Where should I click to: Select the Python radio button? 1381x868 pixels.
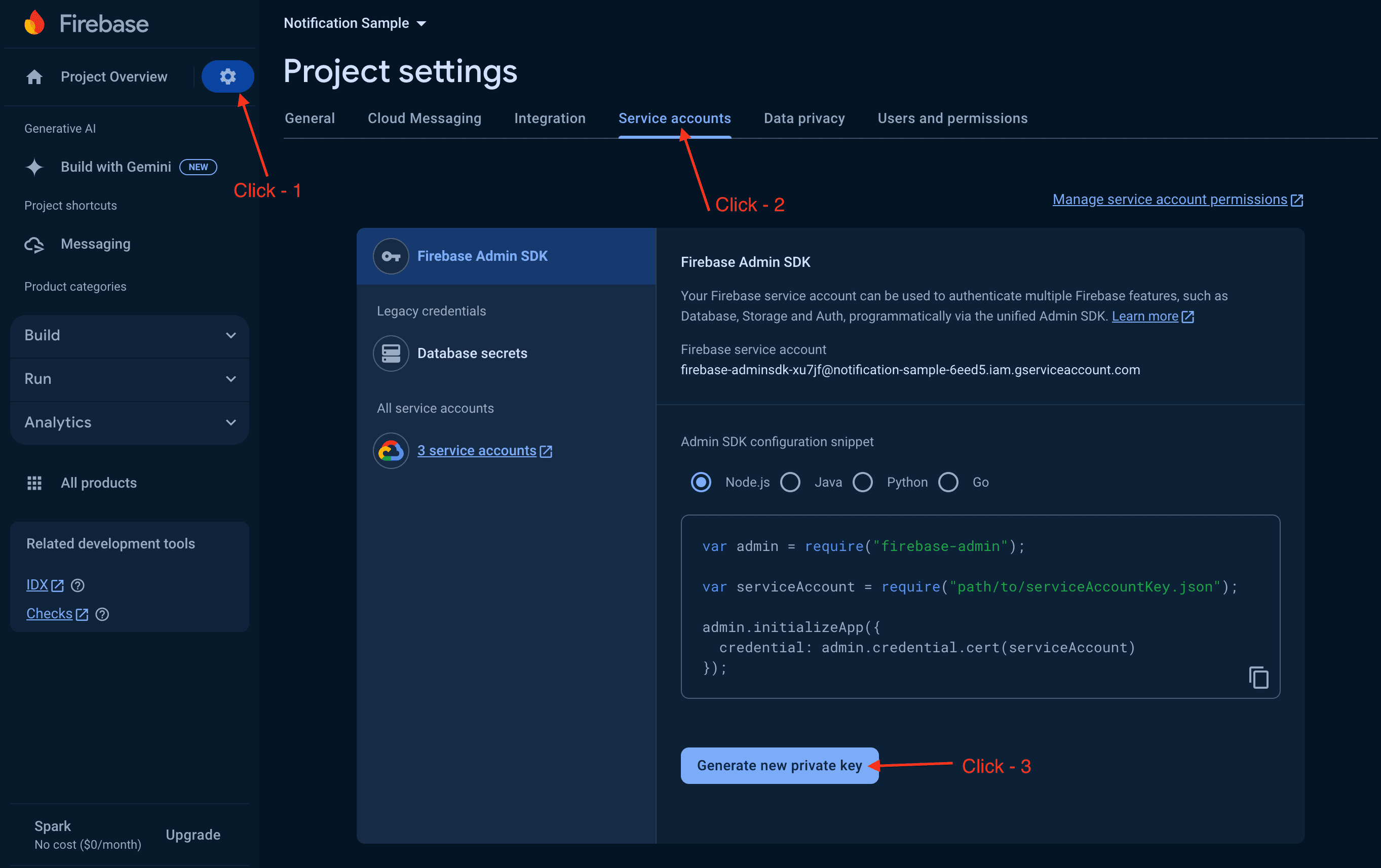862,482
